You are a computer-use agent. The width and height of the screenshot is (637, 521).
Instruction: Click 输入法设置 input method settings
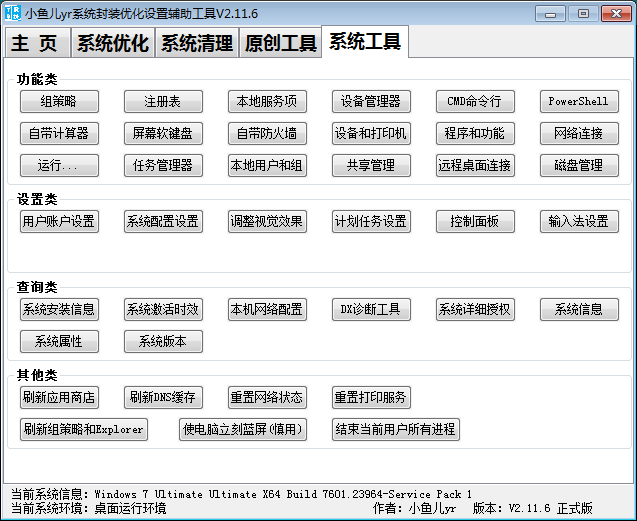(x=579, y=222)
